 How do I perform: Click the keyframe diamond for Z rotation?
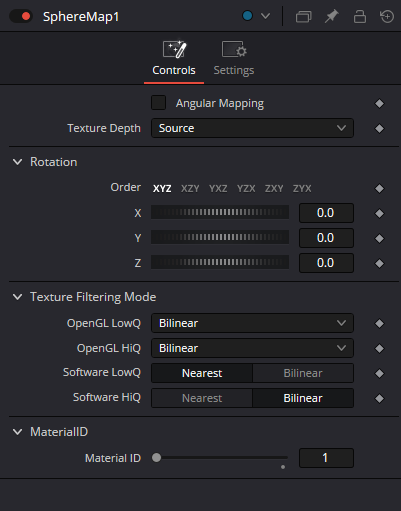coord(379,263)
